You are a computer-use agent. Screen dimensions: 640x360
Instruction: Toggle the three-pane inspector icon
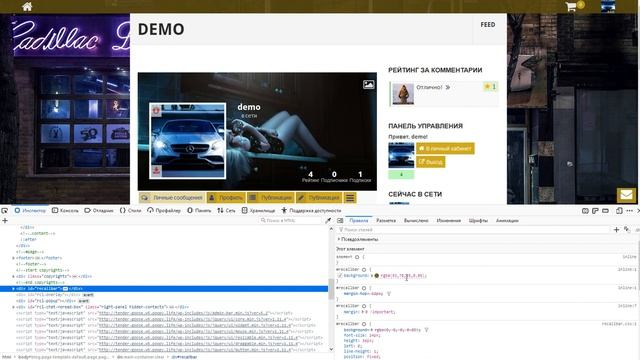coord(340,220)
